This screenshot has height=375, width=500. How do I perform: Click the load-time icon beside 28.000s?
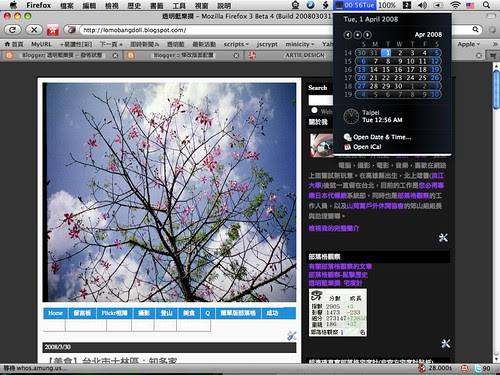[422, 368]
